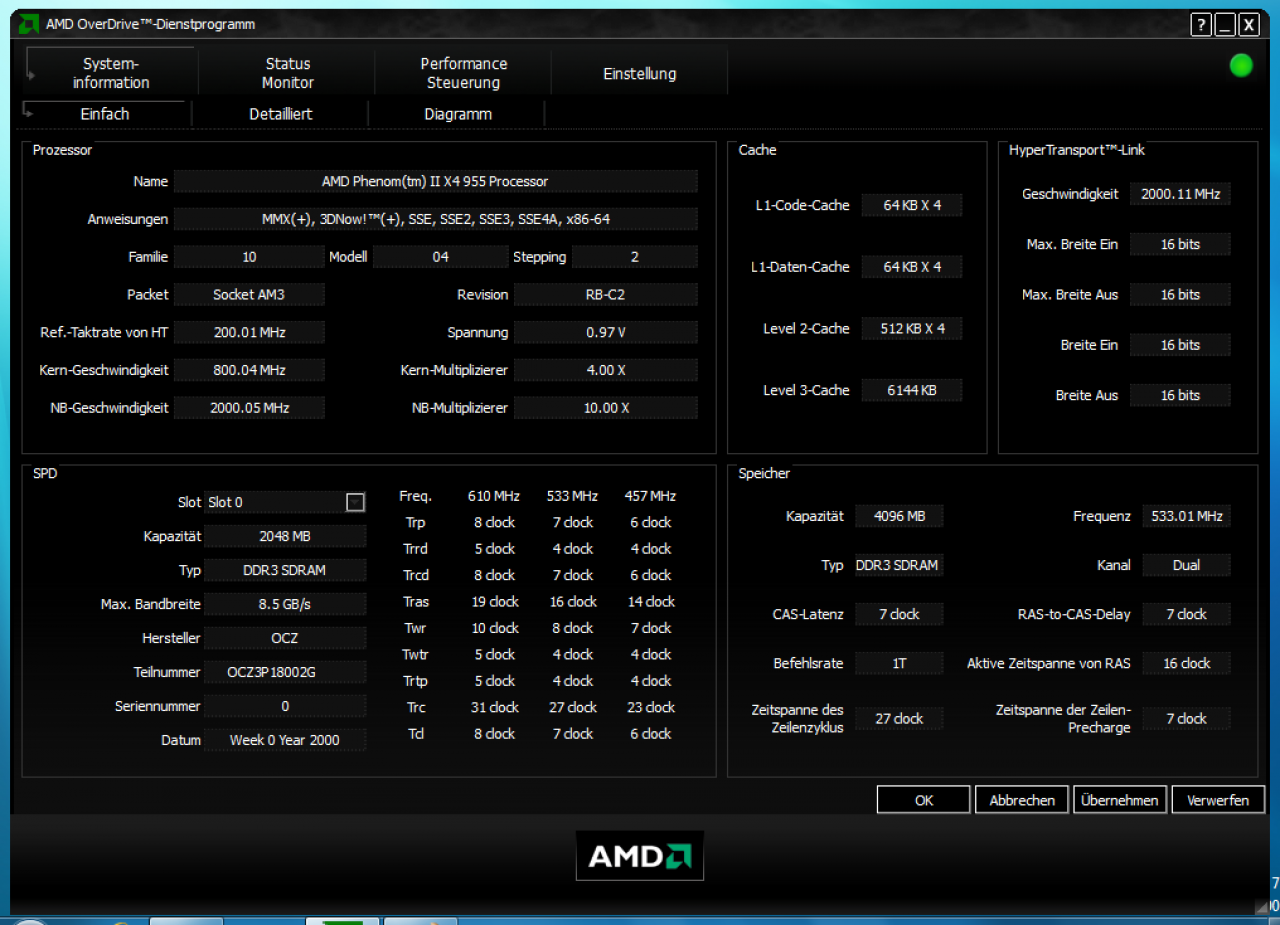This screenshot has height=925, width=1280.
Task: Click the Abbrechen button
Action: click(1021, 800)
